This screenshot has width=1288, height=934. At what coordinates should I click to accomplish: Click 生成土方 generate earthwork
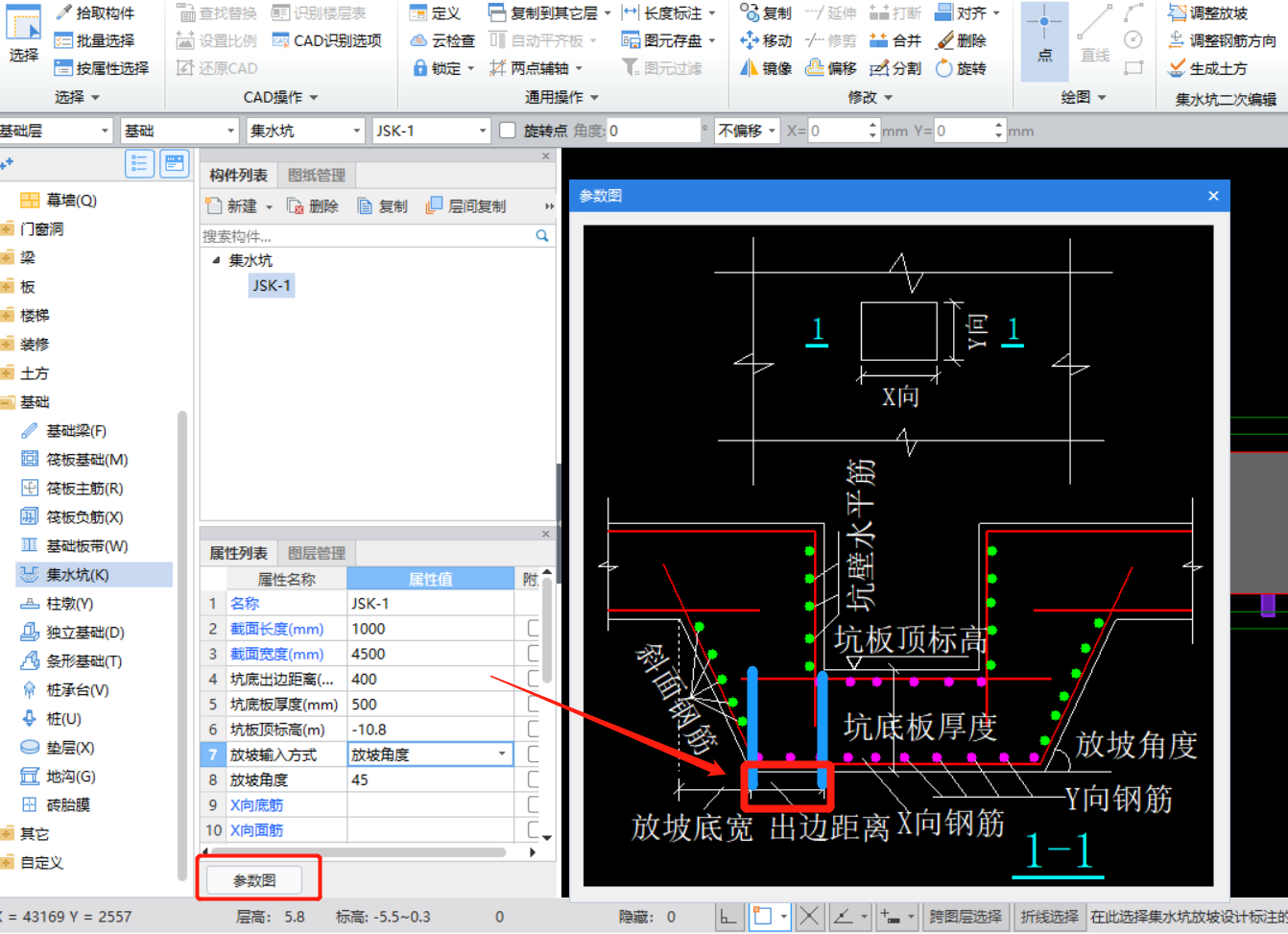pos(1207,68)
